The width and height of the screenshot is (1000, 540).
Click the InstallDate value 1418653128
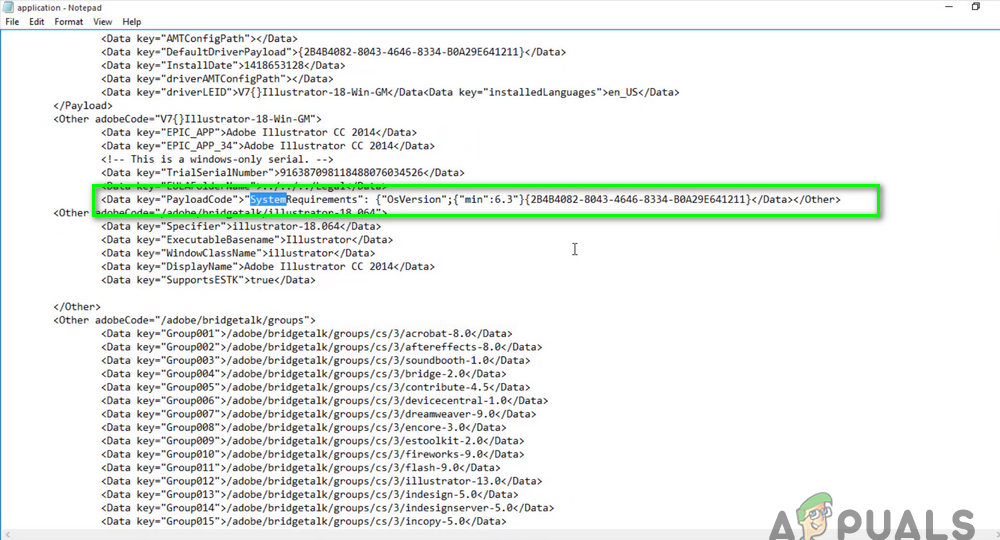[x=274, y=65]
